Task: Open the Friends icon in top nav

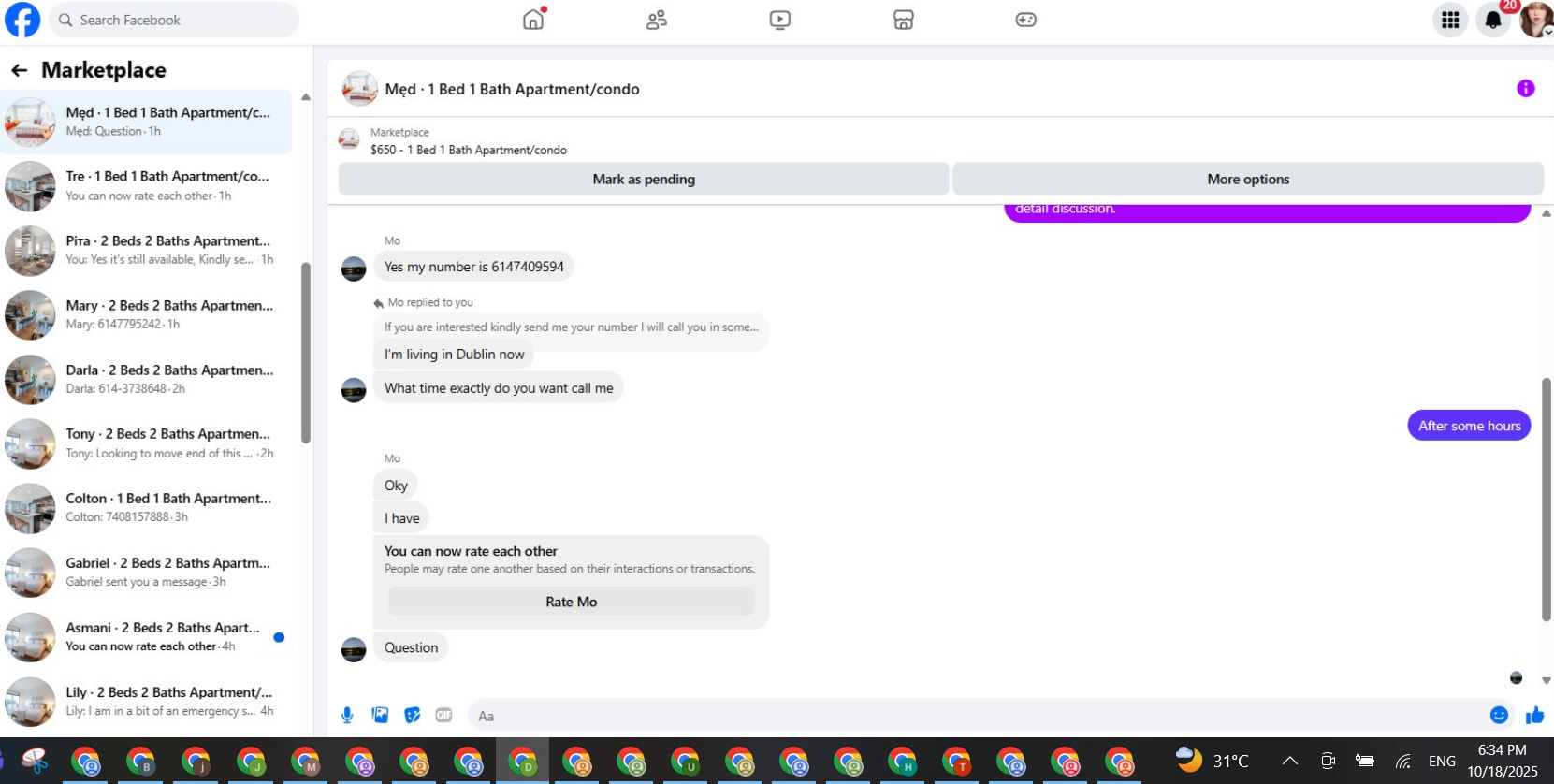Action: (x=657, y=20)
